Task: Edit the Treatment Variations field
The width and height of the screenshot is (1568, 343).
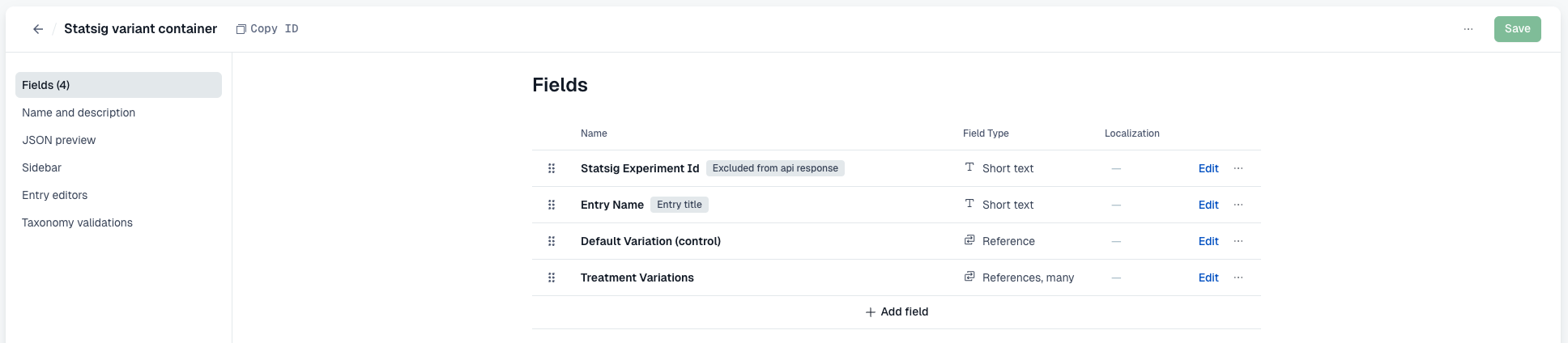Action: [1208, 277]
